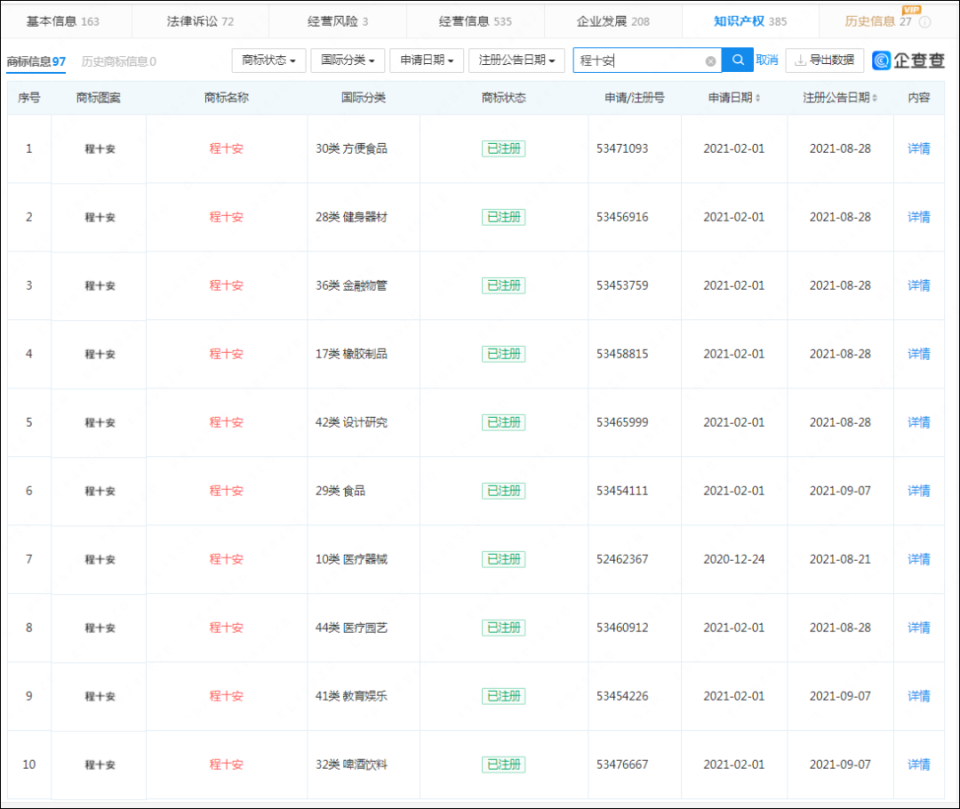Open the 商标状态 dropdown filter
This screenshot has width=960, height=809.
pyautogui.click(x=269, y=61)
